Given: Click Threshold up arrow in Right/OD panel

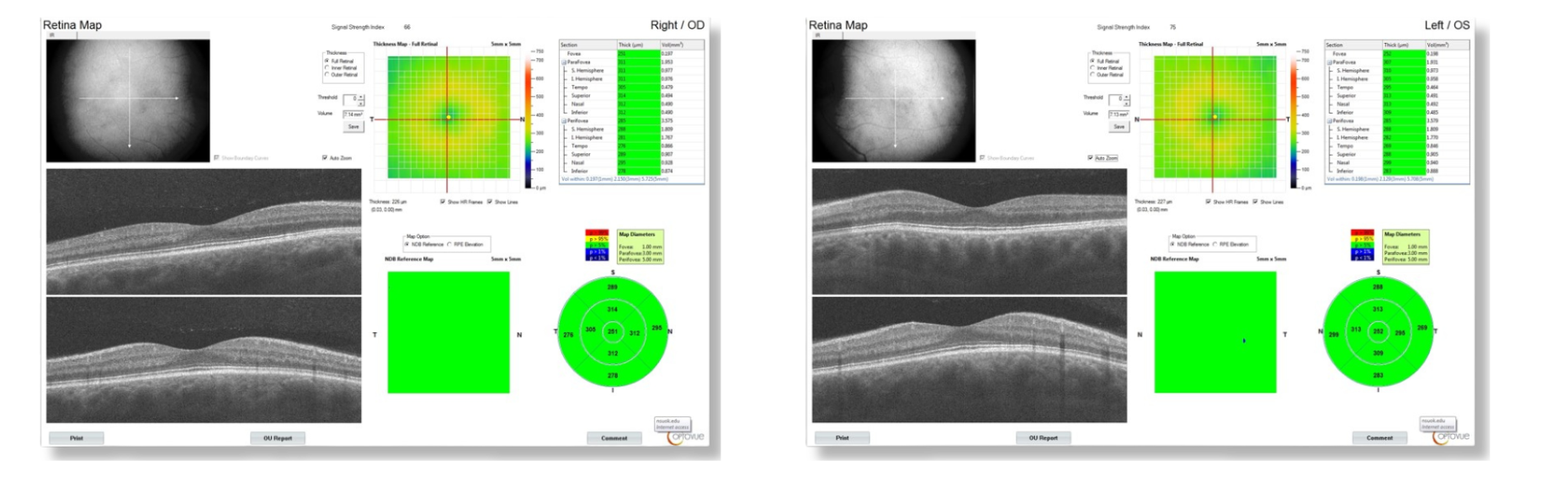Looking at the screenshot, I should point(361,96).
